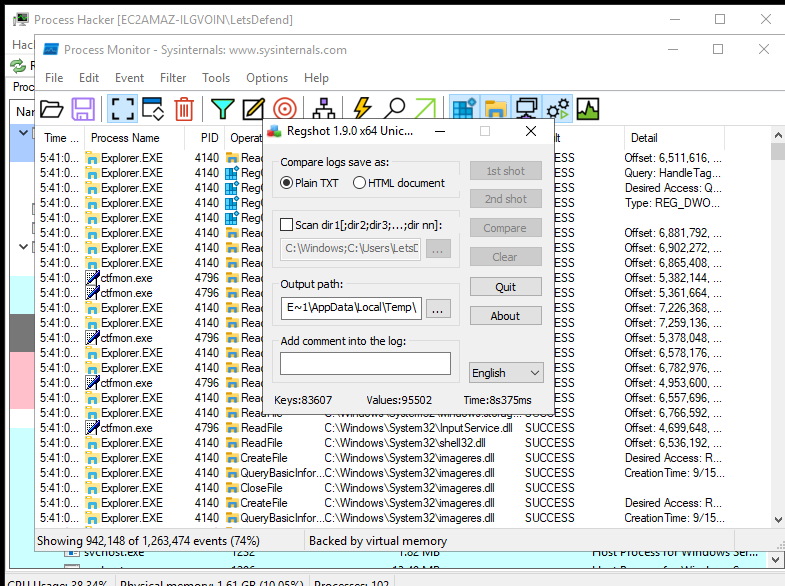Close the Regshot window
Image resolution: width=785 pixels, height=586 pixels.
click(x=531, y=131)
